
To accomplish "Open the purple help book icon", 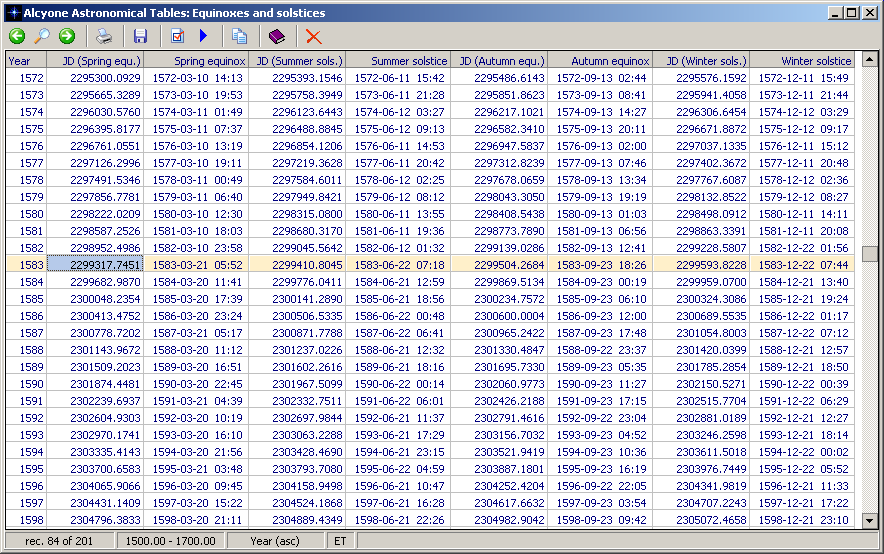I will 276,36.
